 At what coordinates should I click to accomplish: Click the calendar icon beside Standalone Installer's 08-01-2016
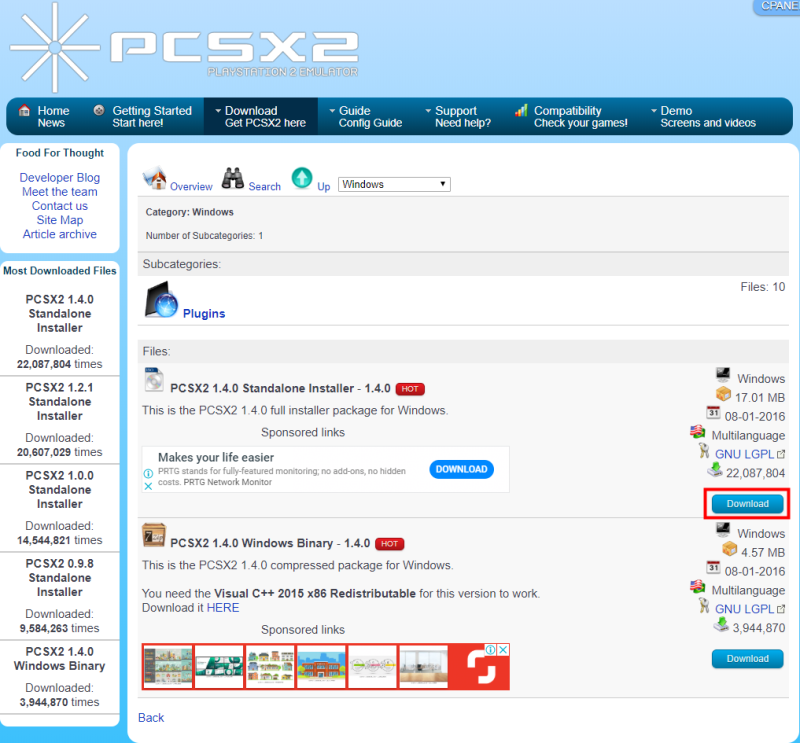pos(713,412)
